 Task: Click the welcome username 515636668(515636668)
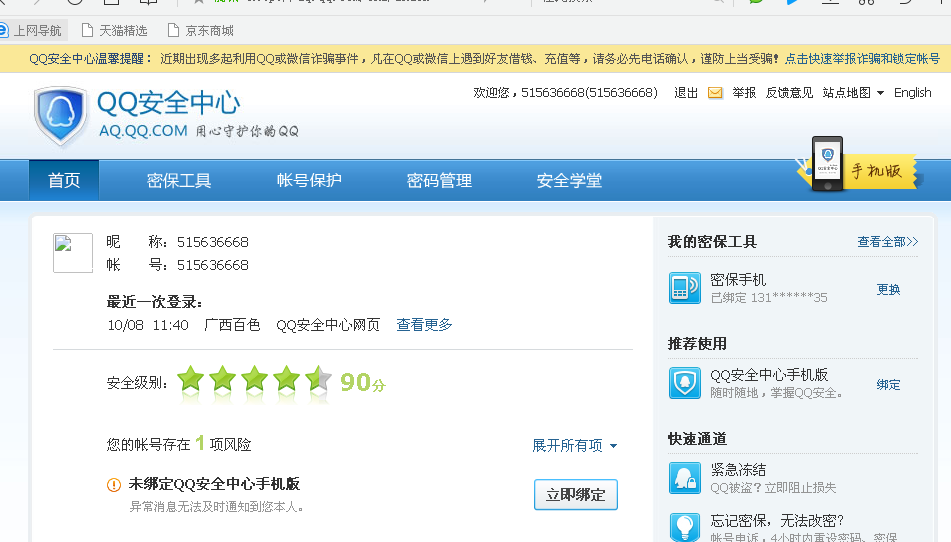tap(589, 93)
